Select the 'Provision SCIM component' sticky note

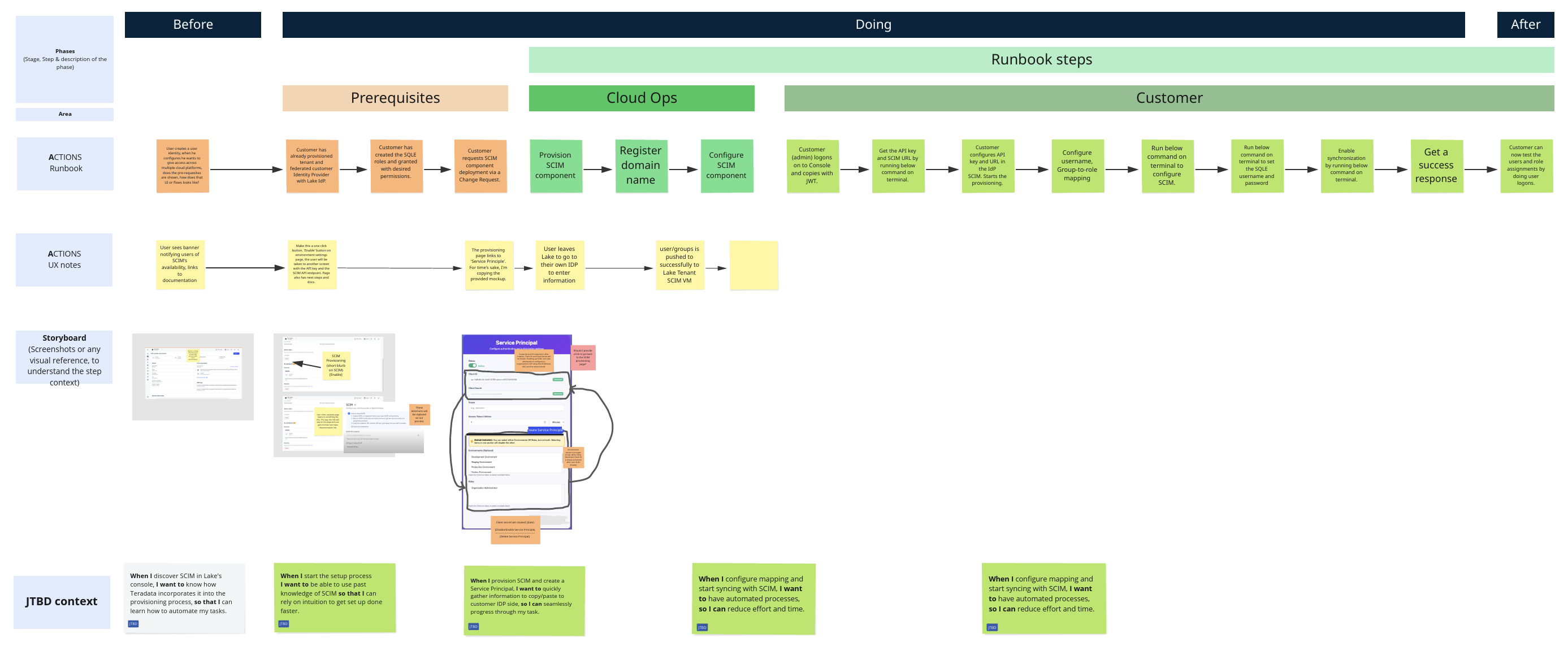click(x=556, y=166)
